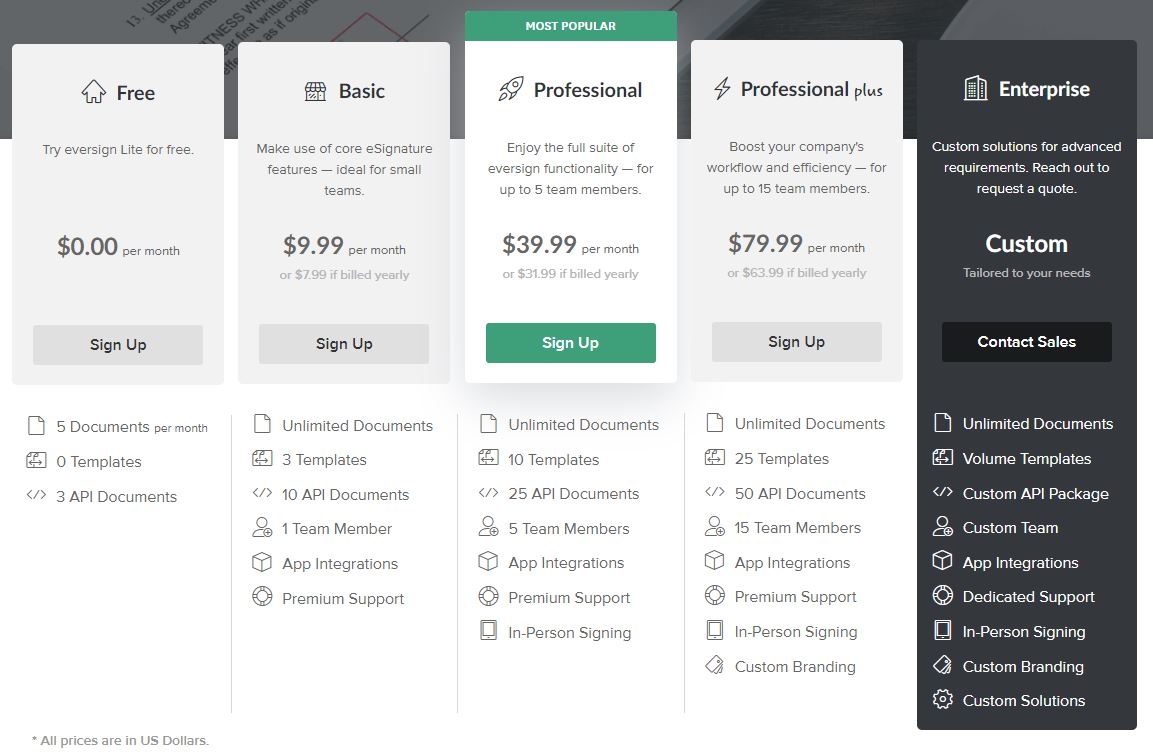Image resolution: width=1153 pixels, height=752 pixels.
Task: Click the storefront icon next to Basic
Action: point(315,91)
